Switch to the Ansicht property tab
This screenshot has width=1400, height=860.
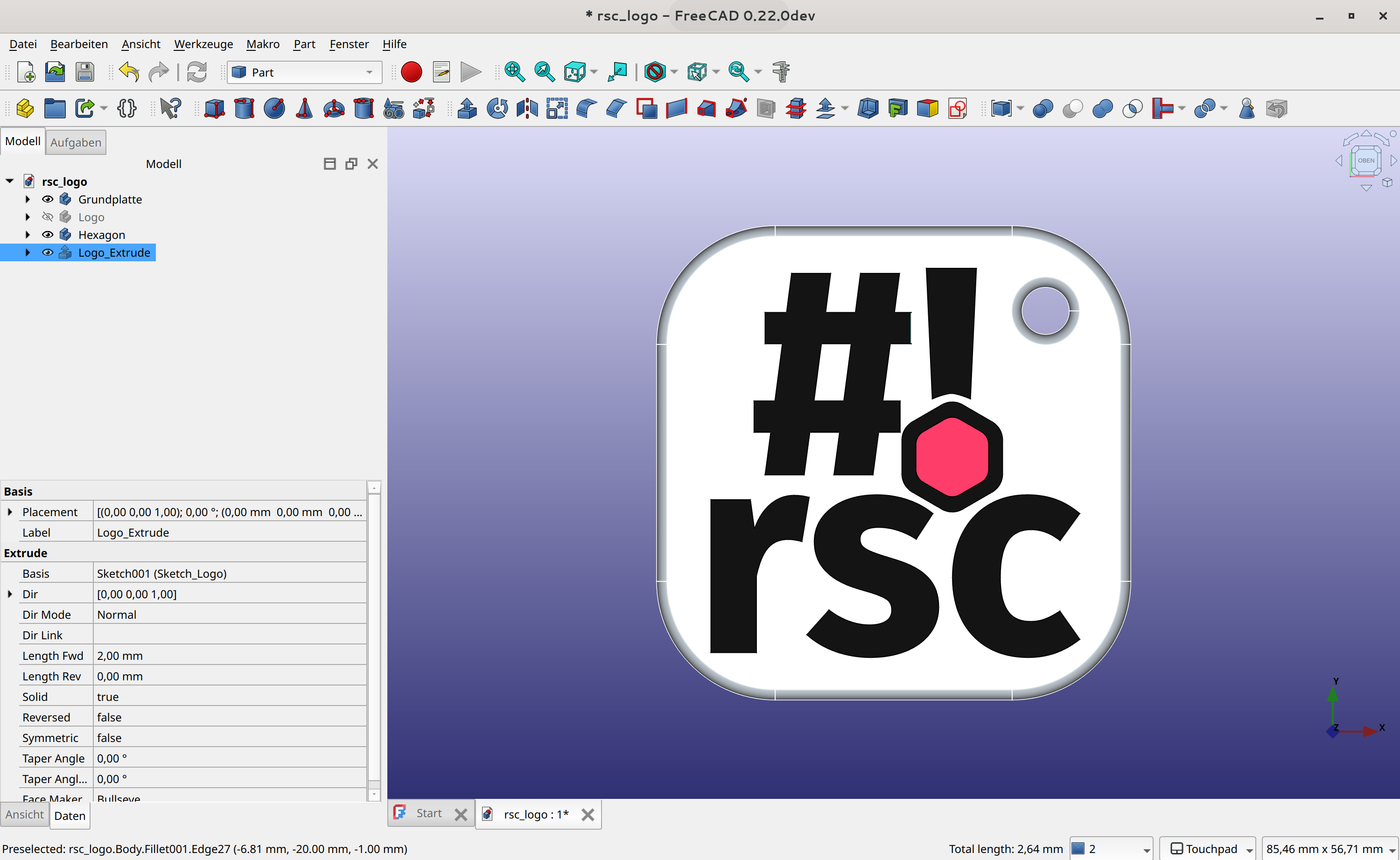pyautogui.click(x=24, y=814)
